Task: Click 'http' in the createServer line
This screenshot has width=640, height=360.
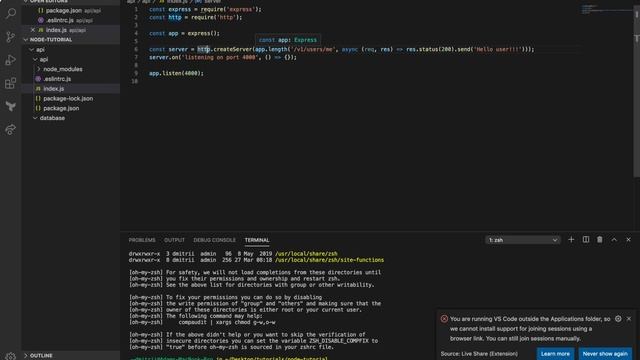Action: click(x=203, y=49)
